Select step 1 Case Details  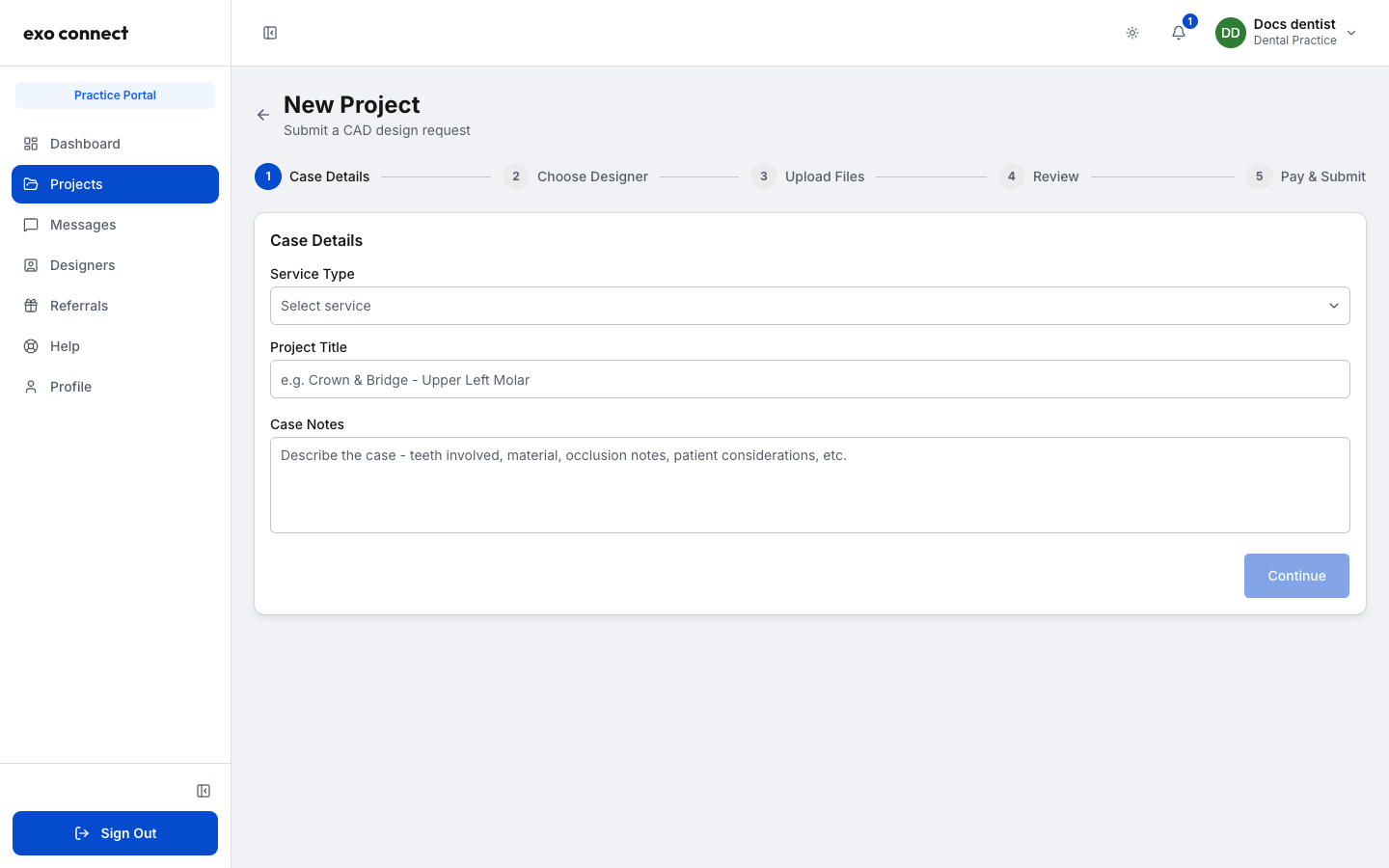[x=313, y=176]
